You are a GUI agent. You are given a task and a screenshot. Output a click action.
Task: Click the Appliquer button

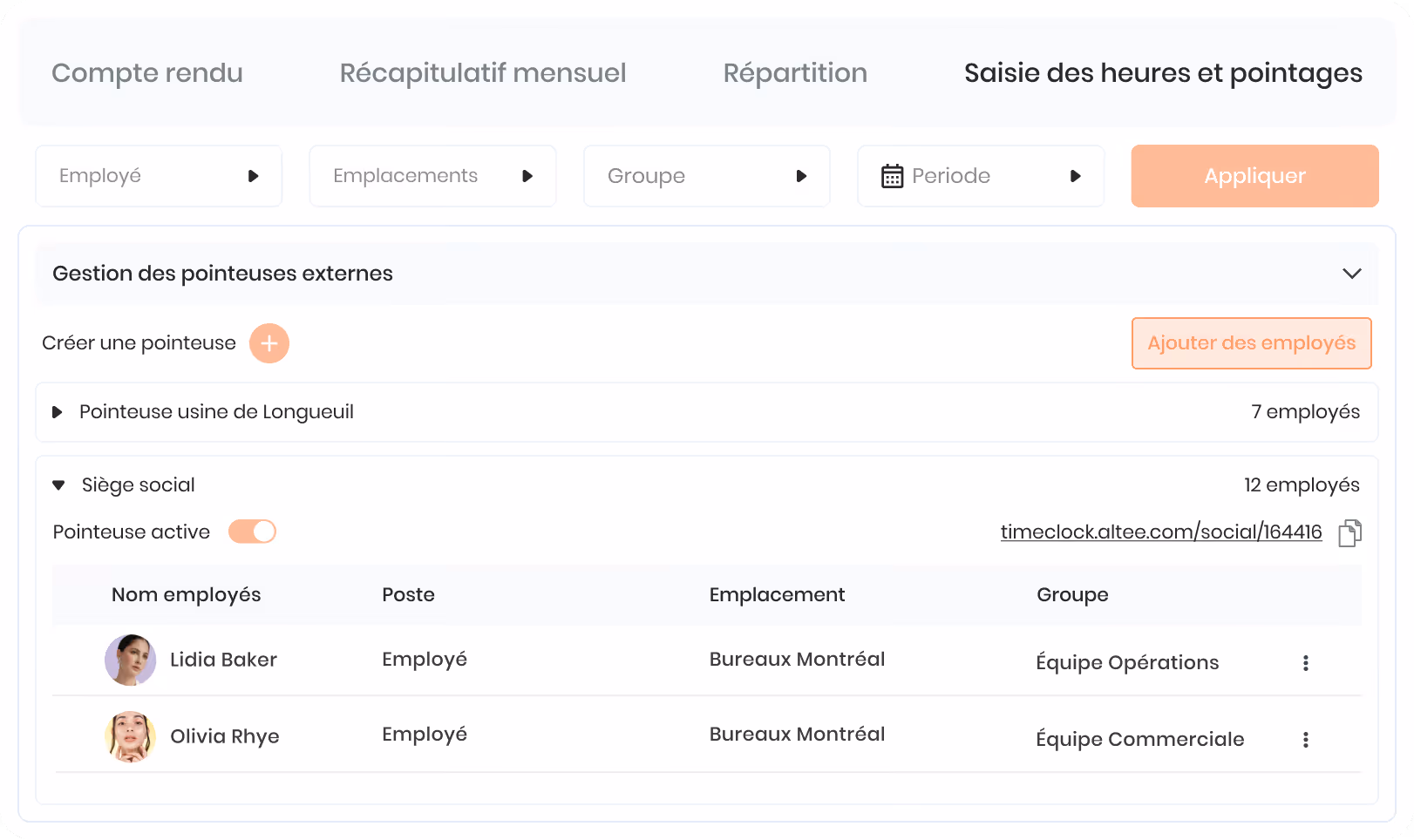pyautogui.click(x=1254, y=176)
